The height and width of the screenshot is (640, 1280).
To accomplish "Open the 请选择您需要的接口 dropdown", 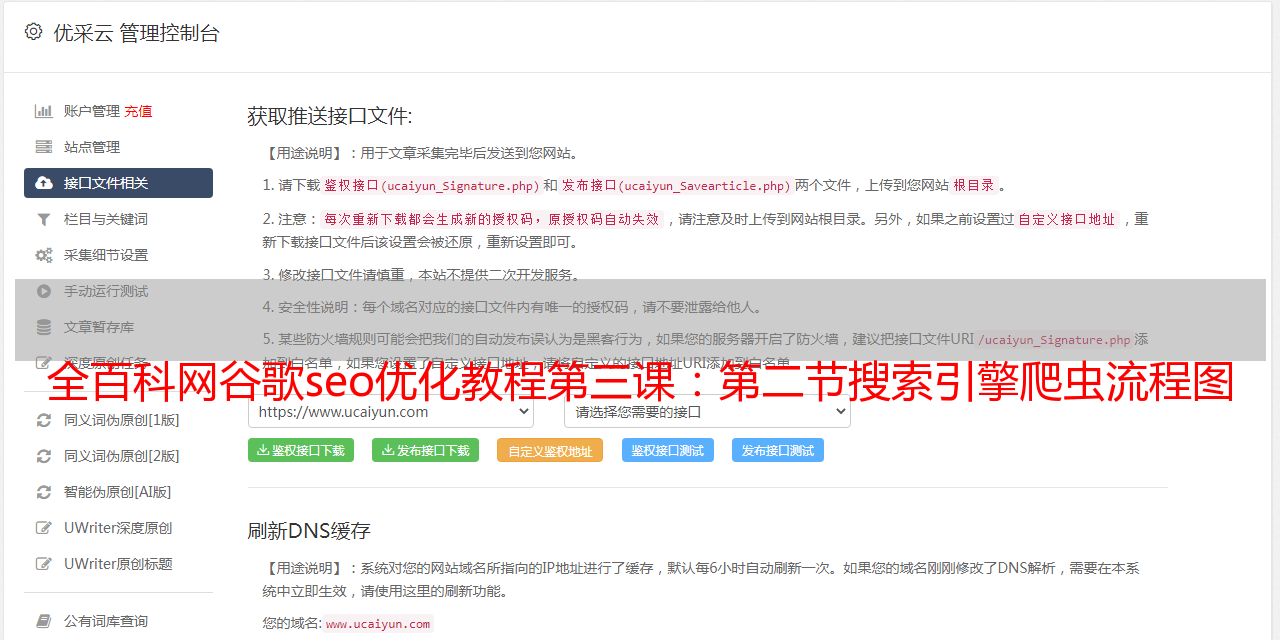I will [x=707, y=411].
